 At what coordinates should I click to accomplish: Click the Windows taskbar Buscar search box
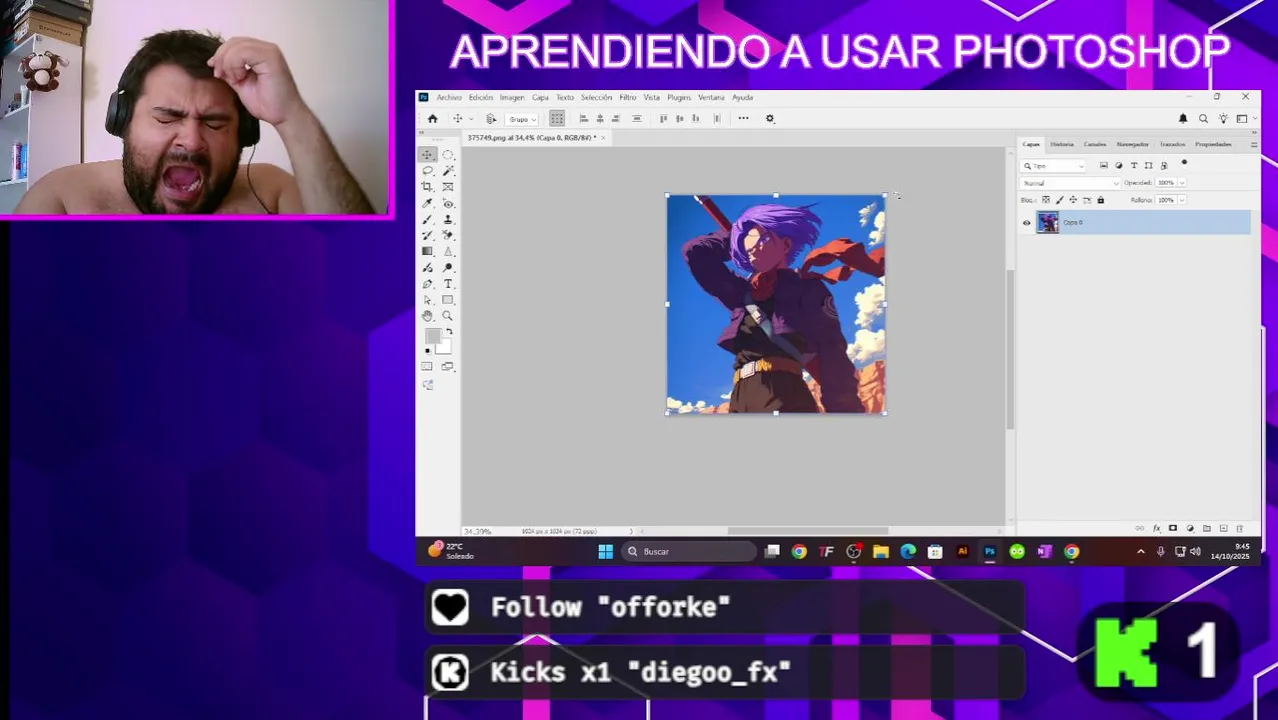click(690, 552)
